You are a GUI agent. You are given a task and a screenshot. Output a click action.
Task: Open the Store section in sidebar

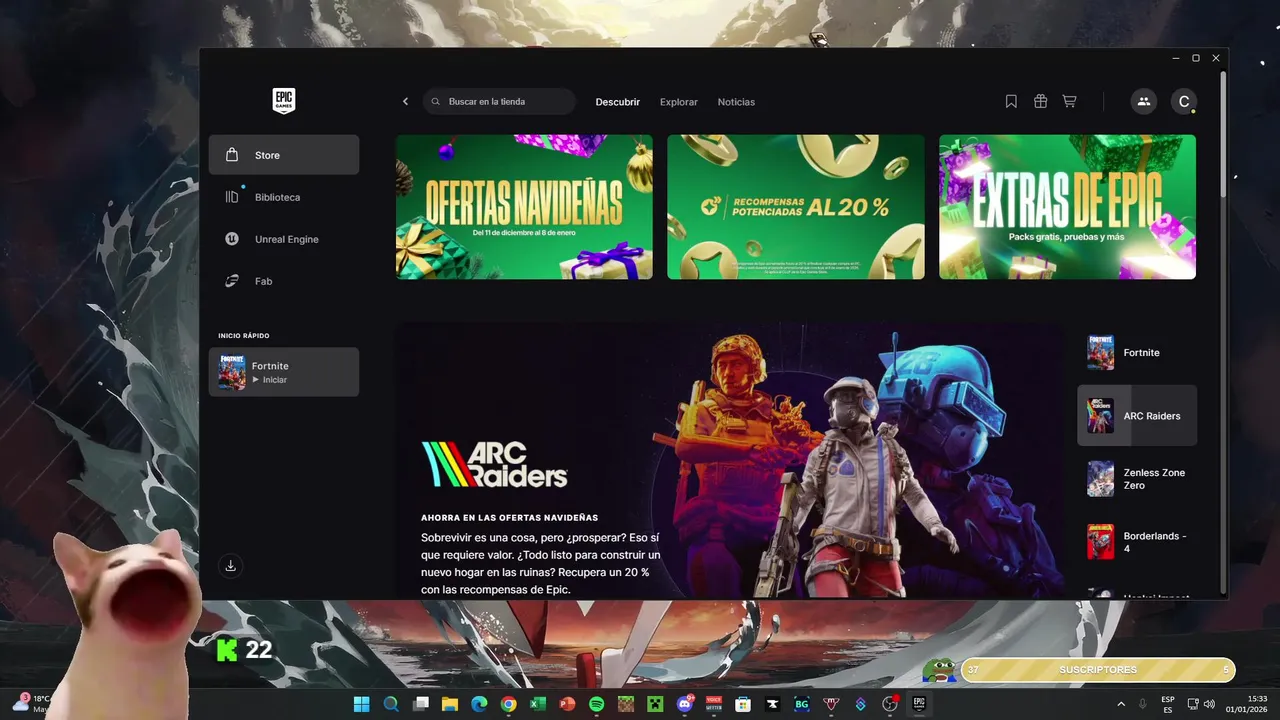click(x=284, y=155)
